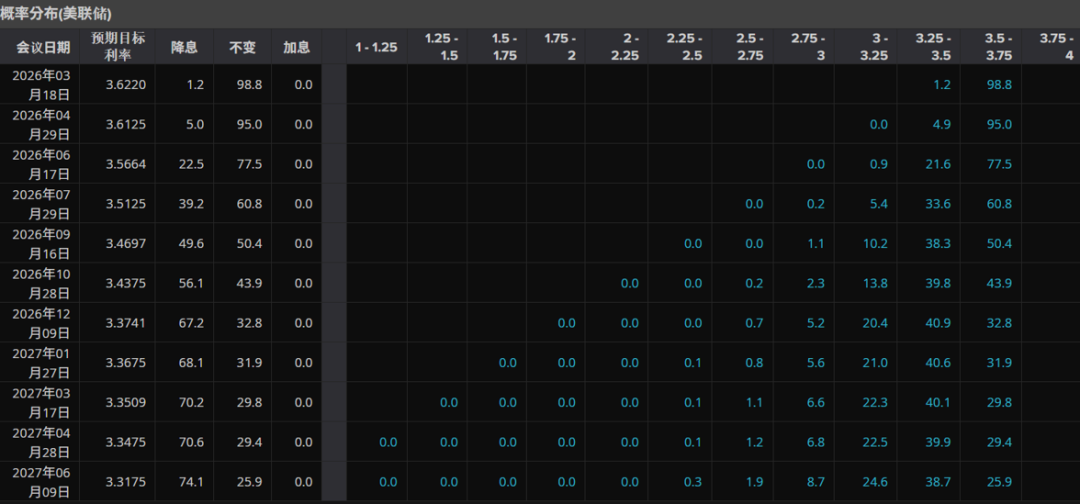Click 3.25 - 3.5 value 33.6 in July 2026 row

pos(937,204)
